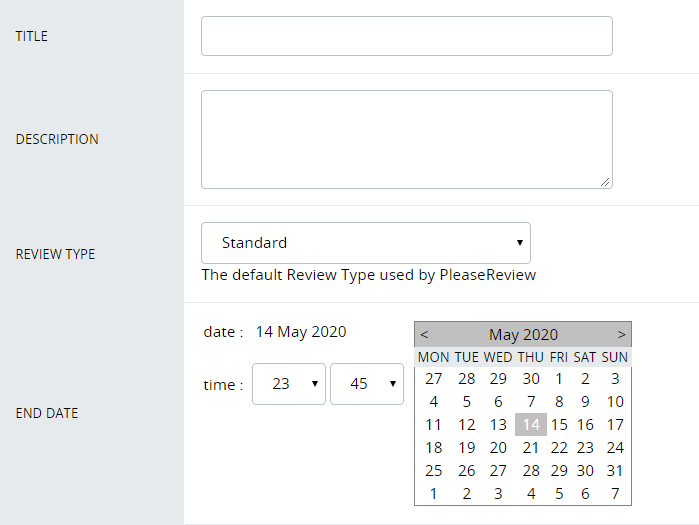Image resolution: width=699 pixels, height=525 pixels.
Task: Select May 15 in the calendar
Action: [559, 425]
